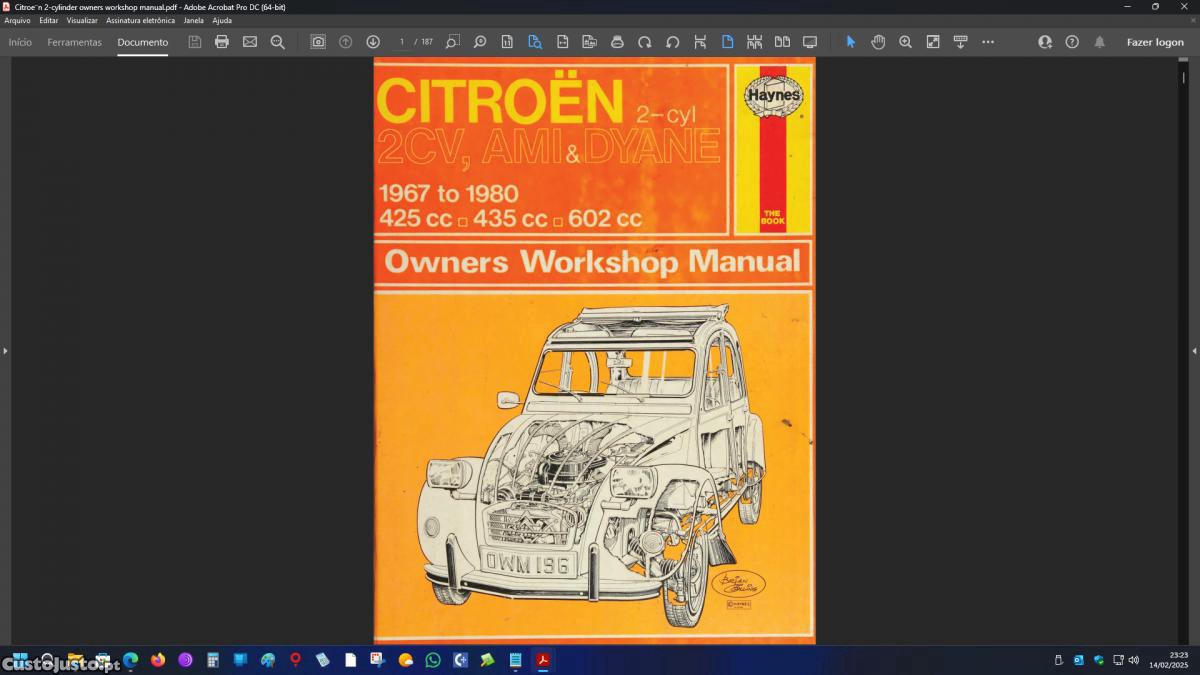
Task: Open WhatsApp from the taskbar
Action: [433, 660]
